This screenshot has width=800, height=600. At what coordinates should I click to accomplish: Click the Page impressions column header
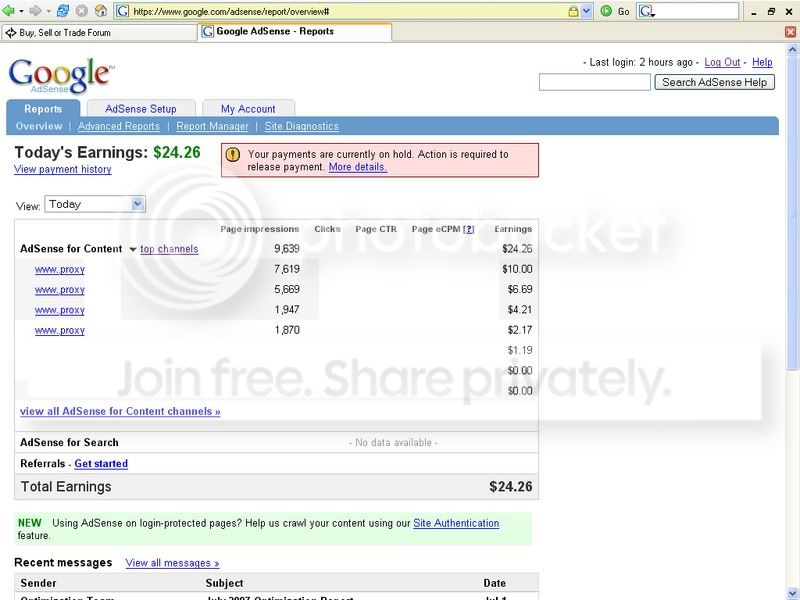tap(260, 229)
